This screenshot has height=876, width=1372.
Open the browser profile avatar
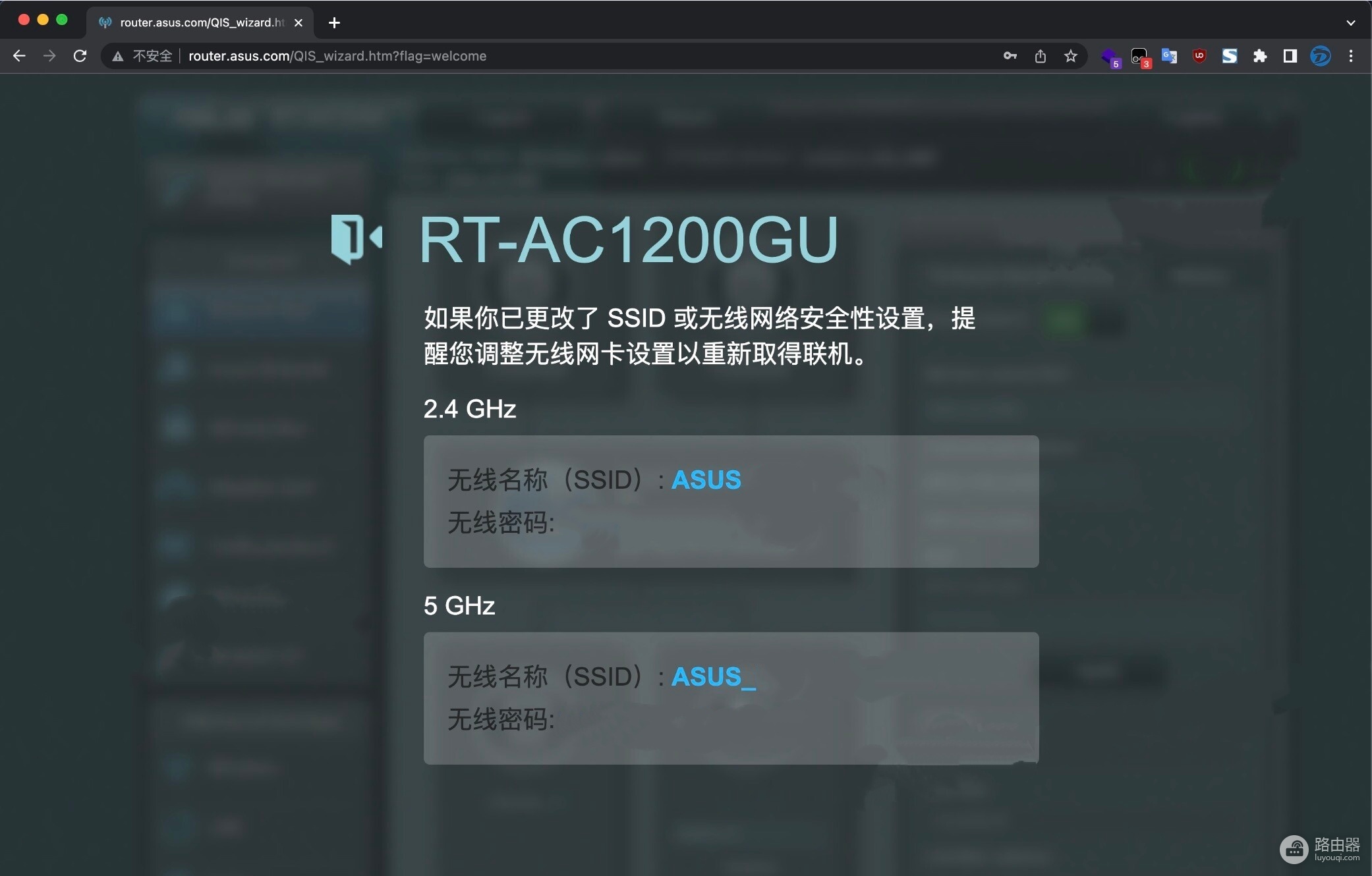[1321, 56]
